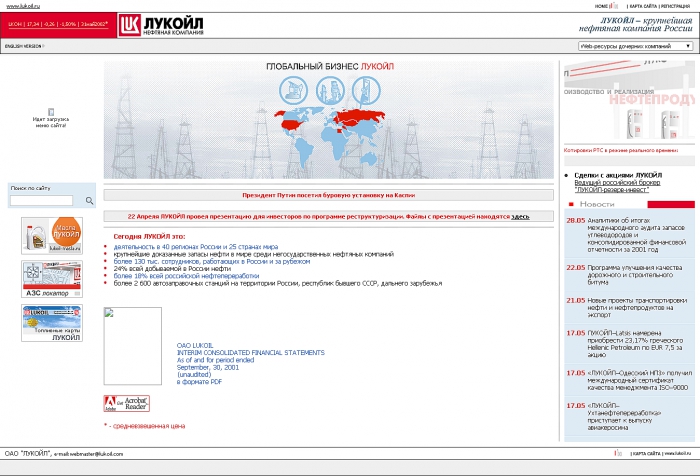Screen dimensions: 700x476
Task: Click the menu loading icon in left sidebar
Action: point(51,112)
